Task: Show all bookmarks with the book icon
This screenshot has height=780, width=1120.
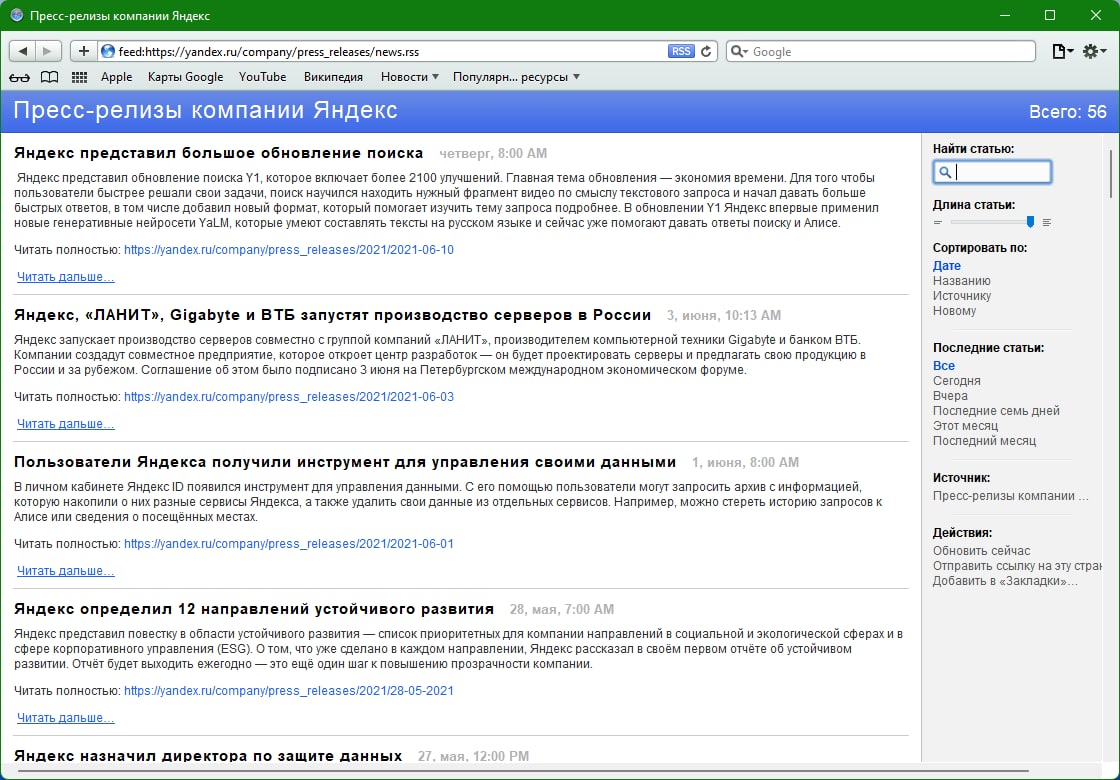Action: [49, 77]
